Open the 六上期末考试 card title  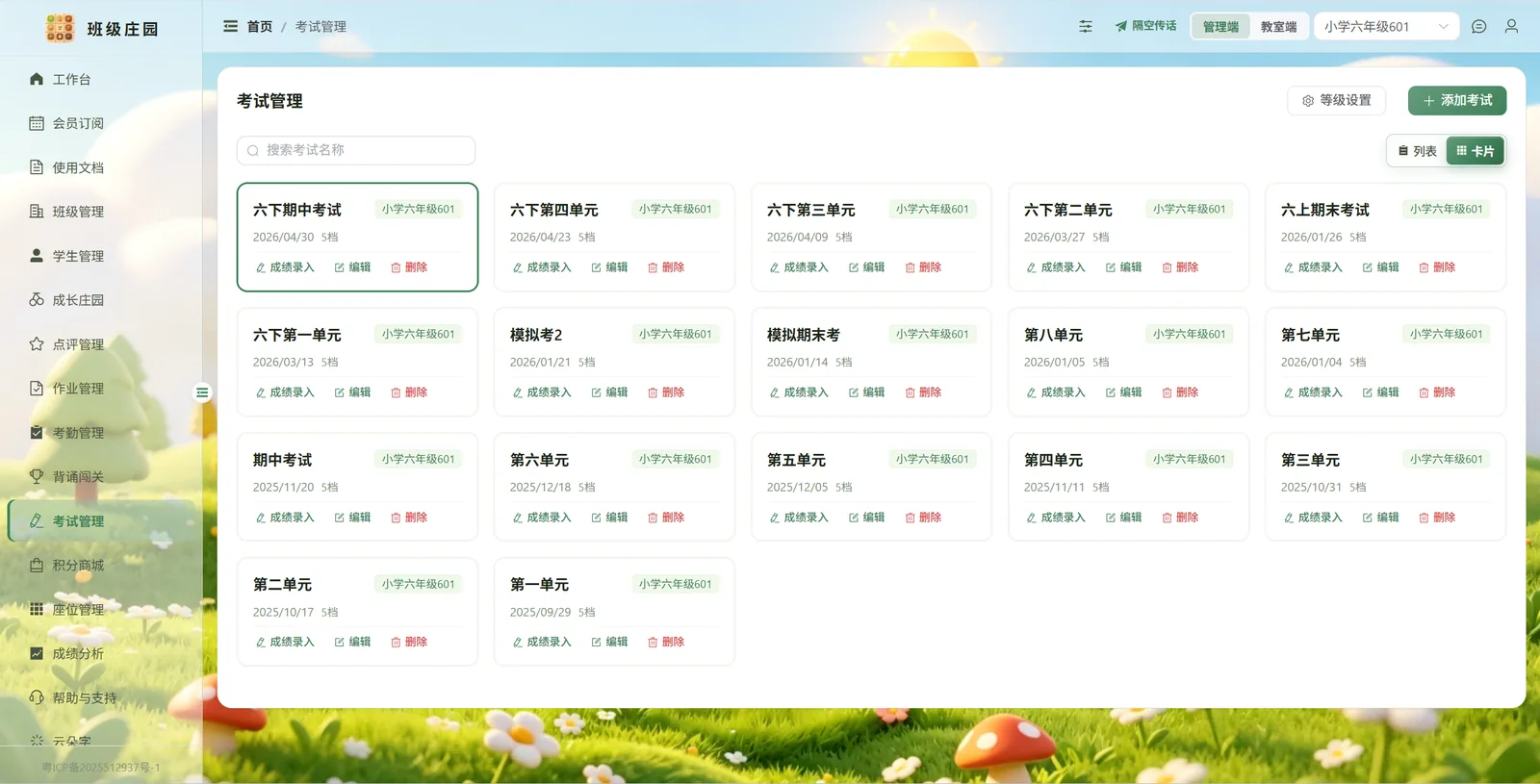[x=1324, y=210]
